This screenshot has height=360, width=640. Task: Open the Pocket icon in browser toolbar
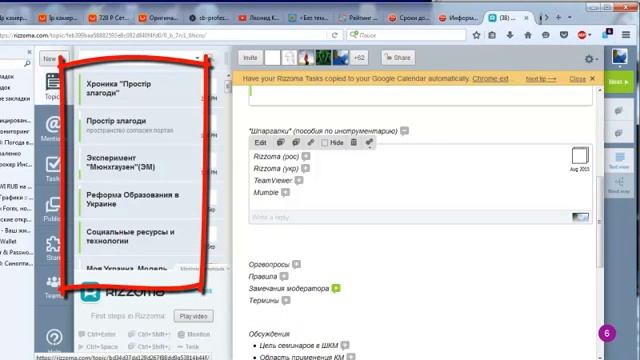point(564,35)
